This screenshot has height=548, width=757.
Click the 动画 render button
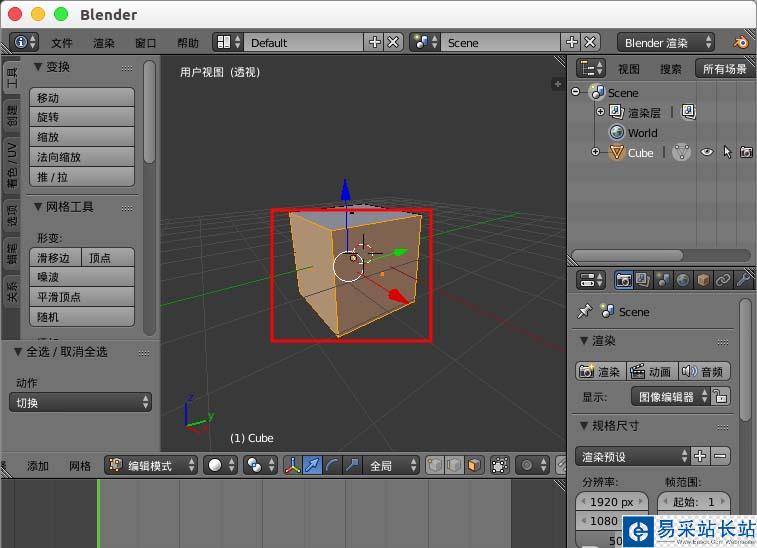[x=652, y=371]
